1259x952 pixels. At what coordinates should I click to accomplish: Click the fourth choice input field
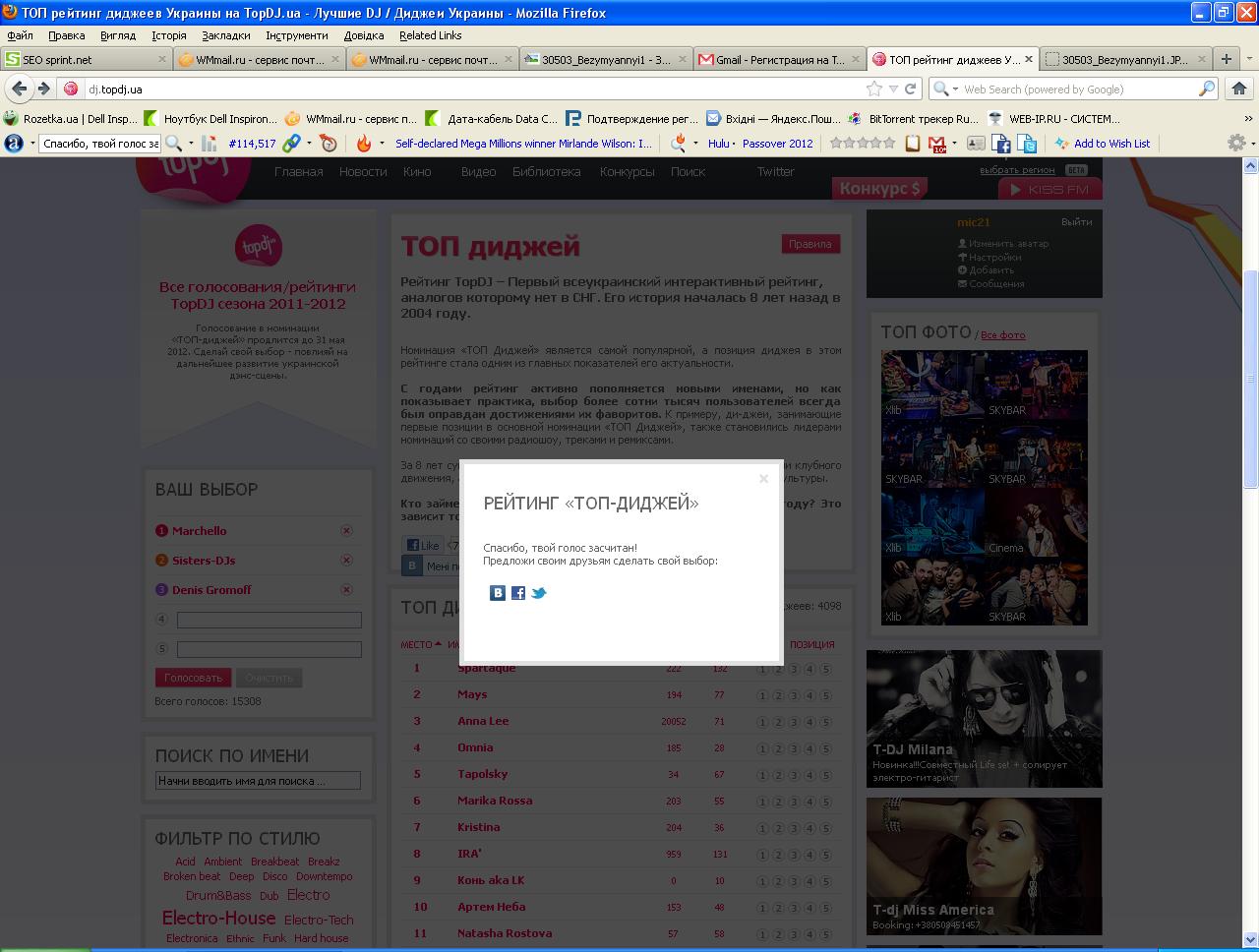pyautogui.click(x=270, y=621)
